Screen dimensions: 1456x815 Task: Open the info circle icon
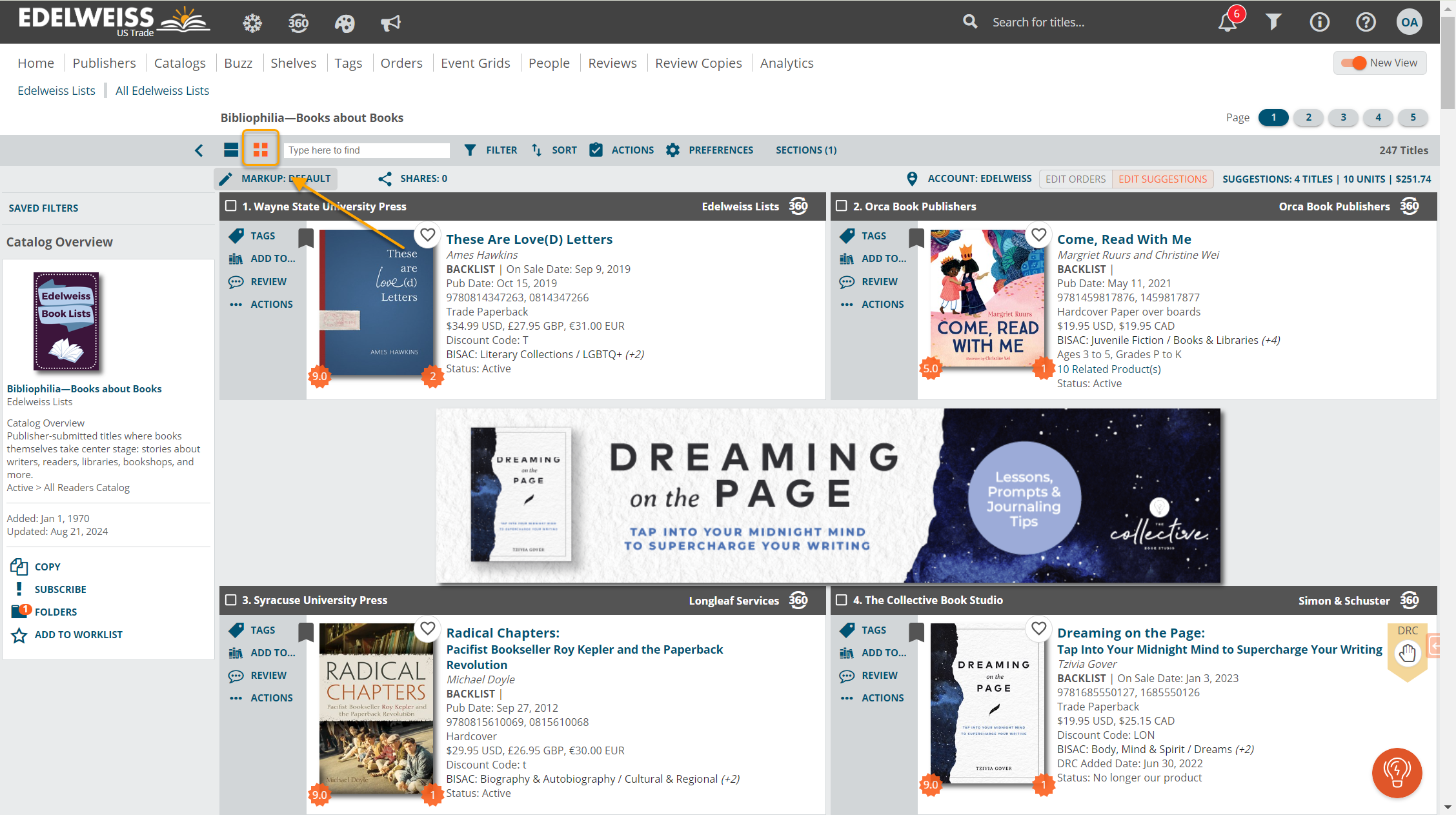(1319, 23)
